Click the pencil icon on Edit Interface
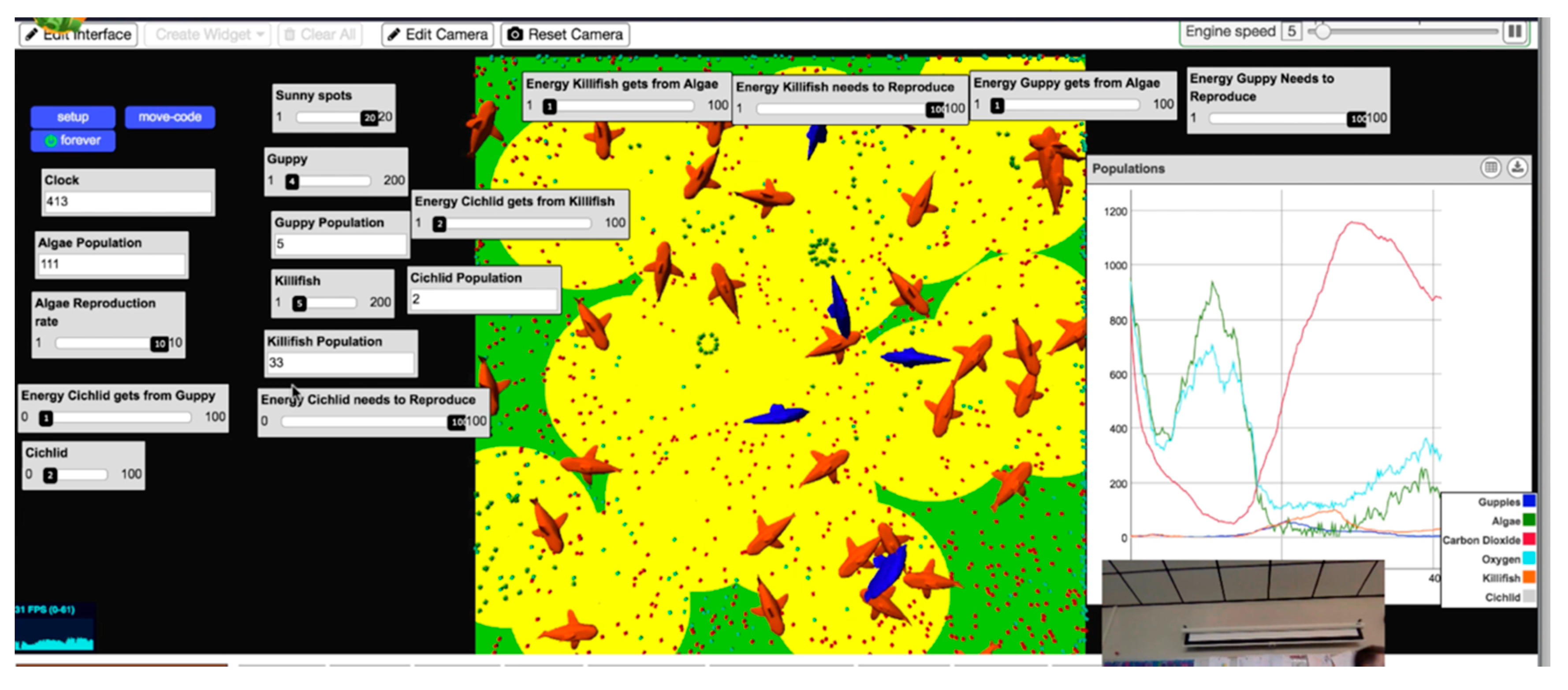The width and height of the screenshot is (1568, 690). [x=31, y=35]
